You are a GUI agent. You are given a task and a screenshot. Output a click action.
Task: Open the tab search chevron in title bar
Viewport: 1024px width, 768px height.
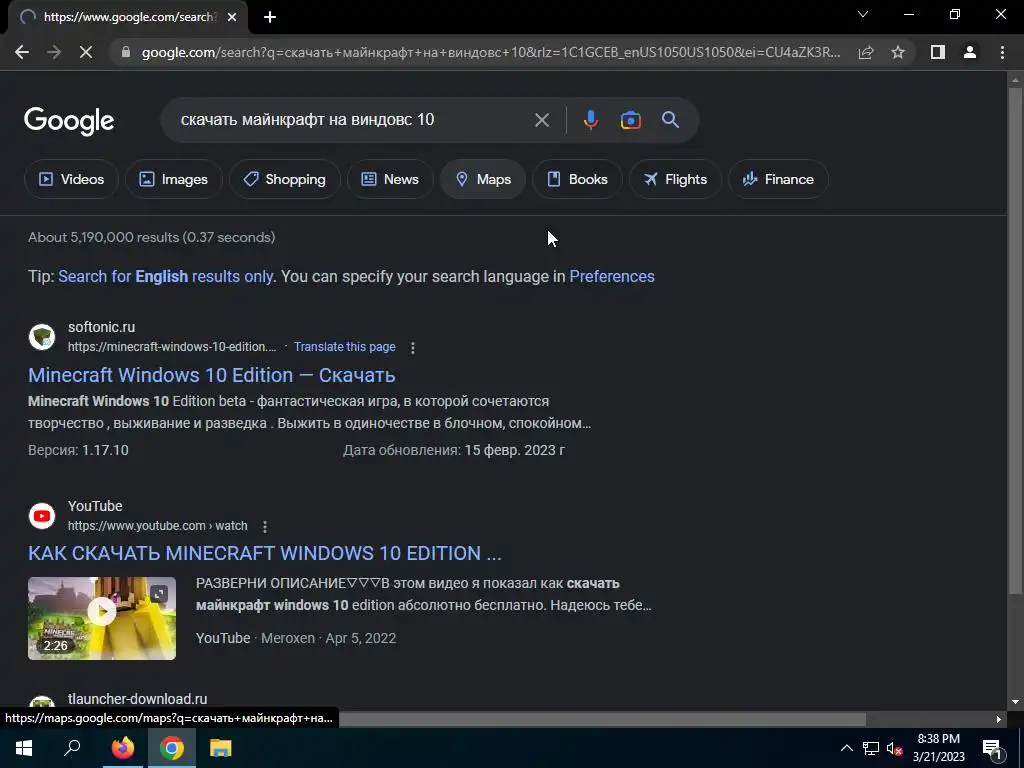[863, 14]
